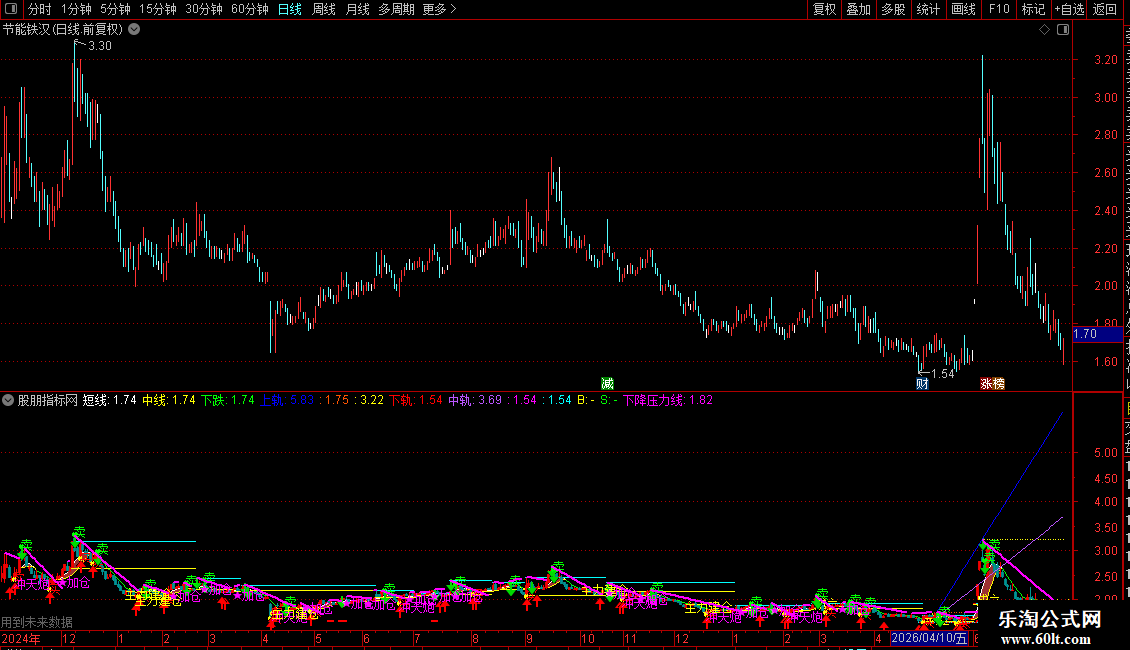The width and height of the screenshot is (1130, 650).
Task: Click the 3.30 high price label
Action: pos(99,46)
